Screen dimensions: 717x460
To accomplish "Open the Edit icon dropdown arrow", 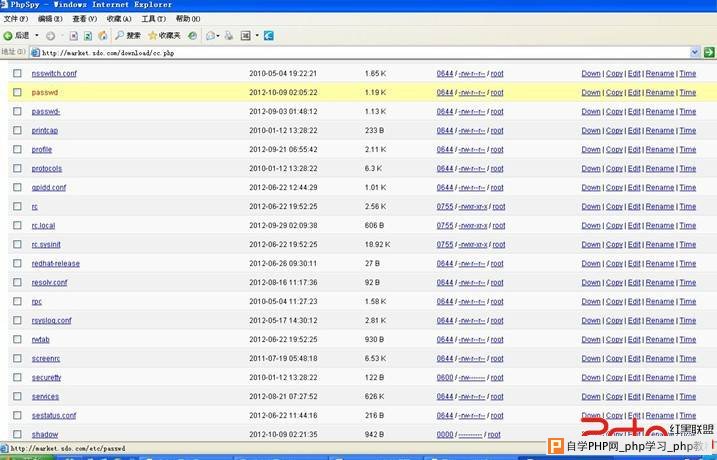I will pos(257,36).
